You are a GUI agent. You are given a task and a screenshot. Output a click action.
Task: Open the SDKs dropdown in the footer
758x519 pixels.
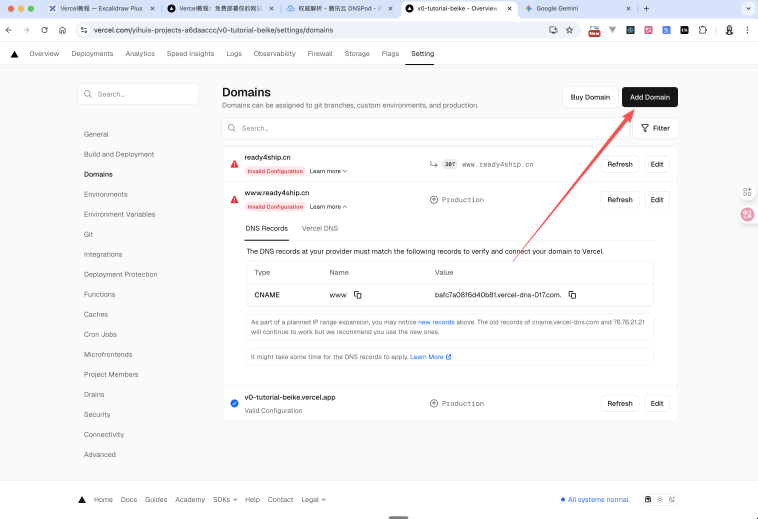point(225,499)
